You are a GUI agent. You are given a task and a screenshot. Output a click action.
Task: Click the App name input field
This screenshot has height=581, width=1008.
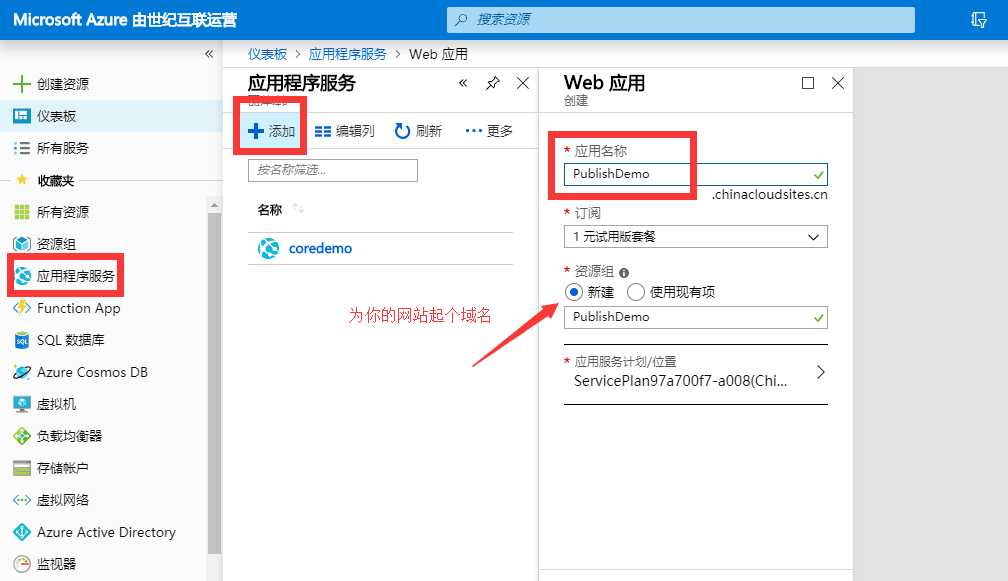click(x=696, y=174)
